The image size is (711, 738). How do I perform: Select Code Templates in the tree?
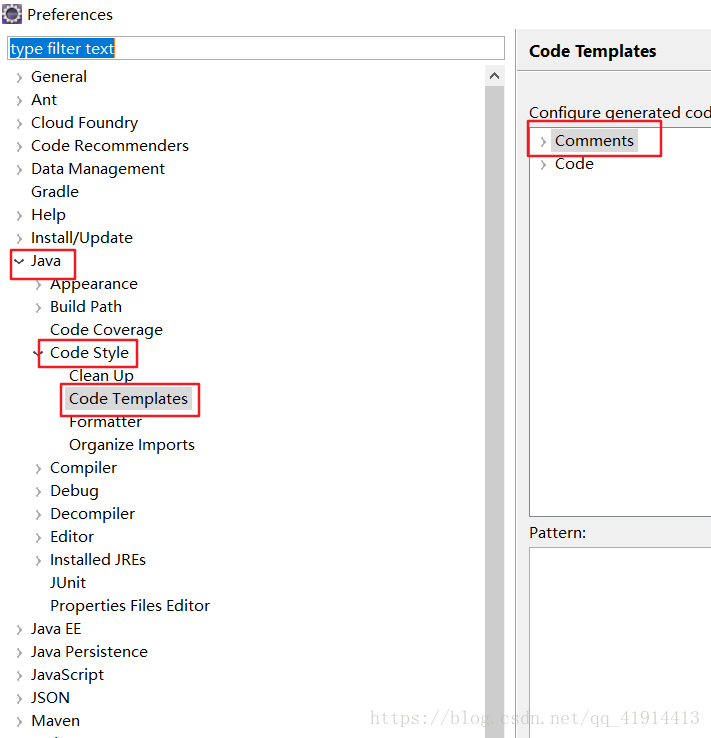[x=128, y=399]
